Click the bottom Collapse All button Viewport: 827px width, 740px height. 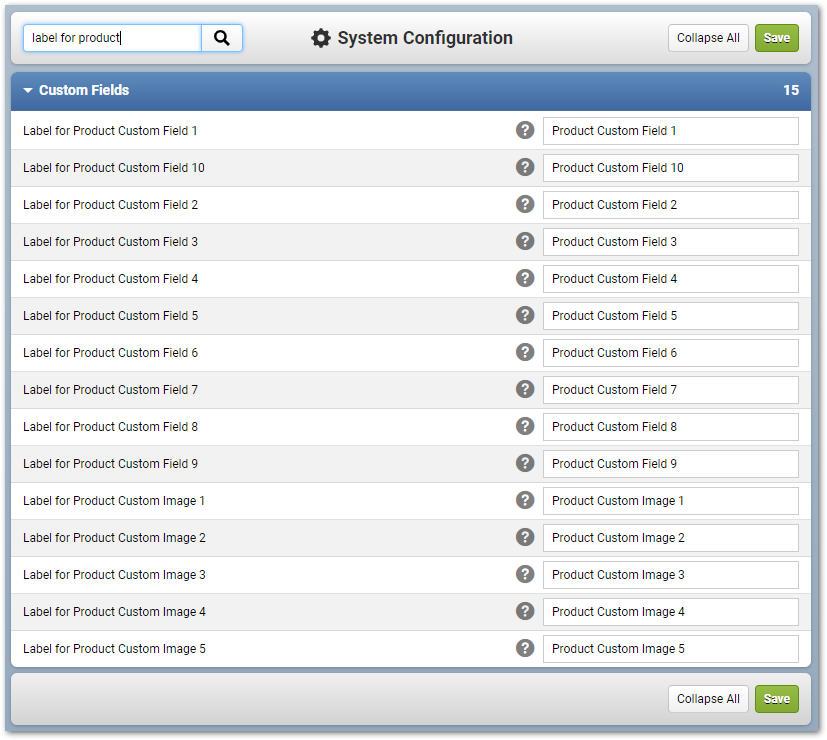pos(708,699)
